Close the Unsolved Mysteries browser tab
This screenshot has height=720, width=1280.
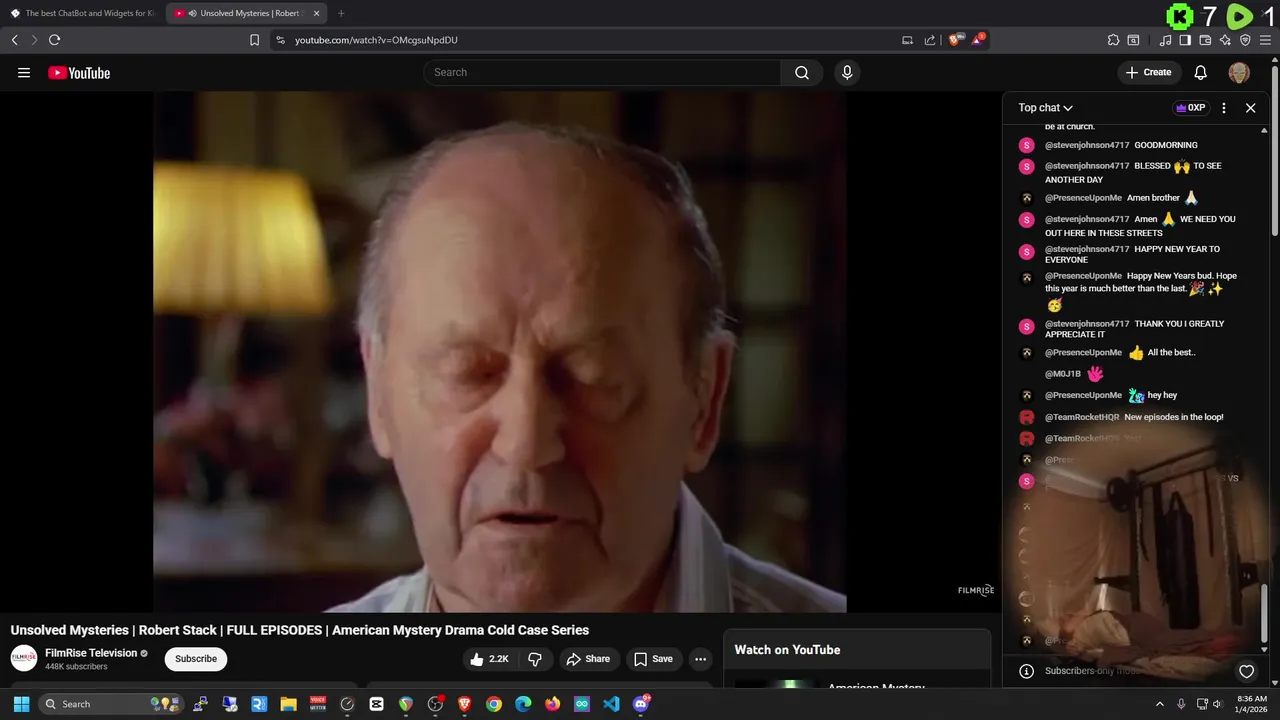pos(316,13)
